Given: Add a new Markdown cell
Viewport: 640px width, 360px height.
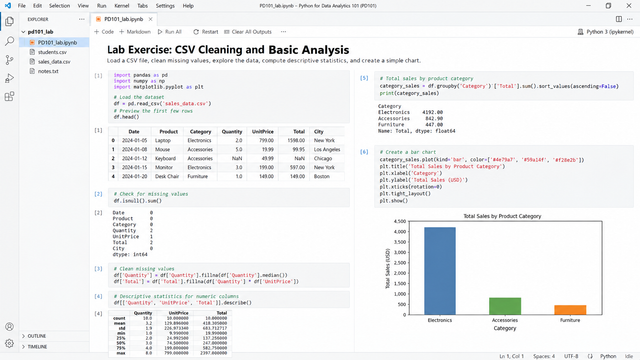Looking at the screenshot, I should pos(135,32).
